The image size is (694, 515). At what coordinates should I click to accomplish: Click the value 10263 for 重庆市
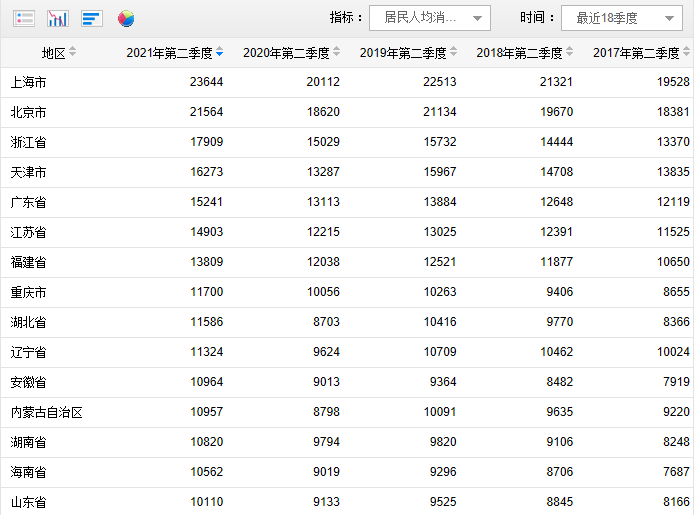(x=440, y=292)
